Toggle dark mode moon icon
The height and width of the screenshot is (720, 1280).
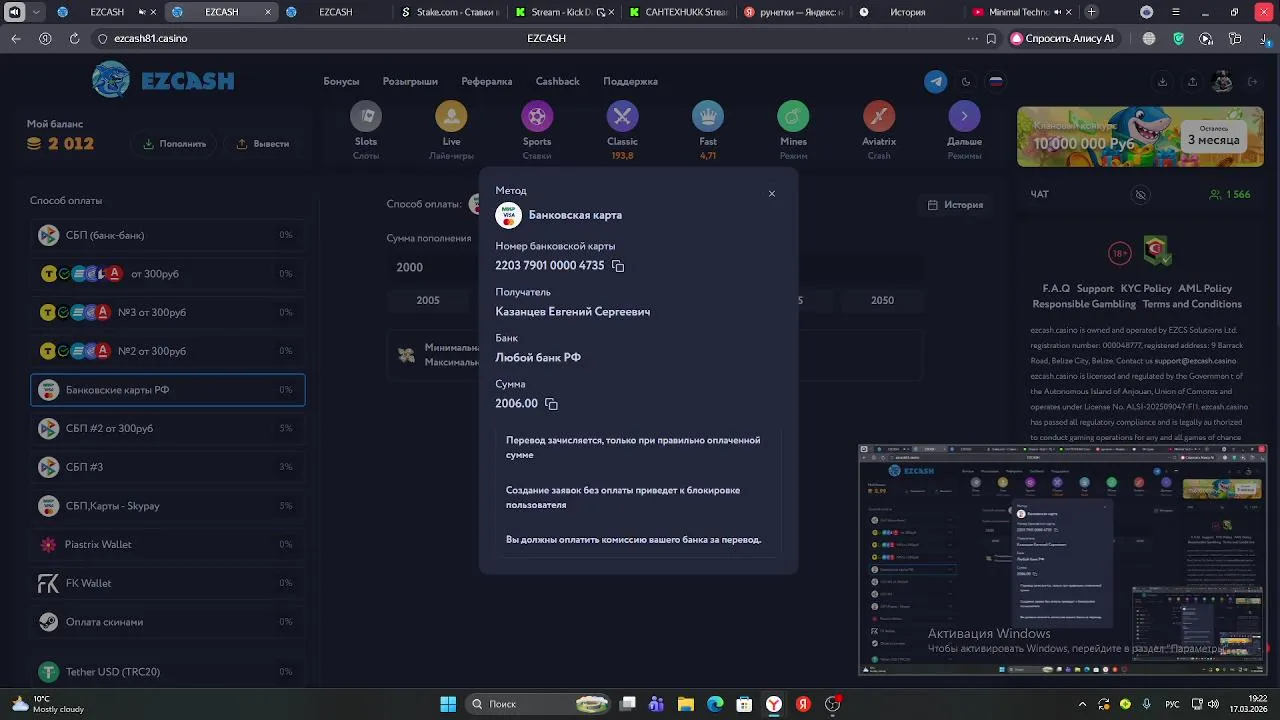(x=966, y=82)
